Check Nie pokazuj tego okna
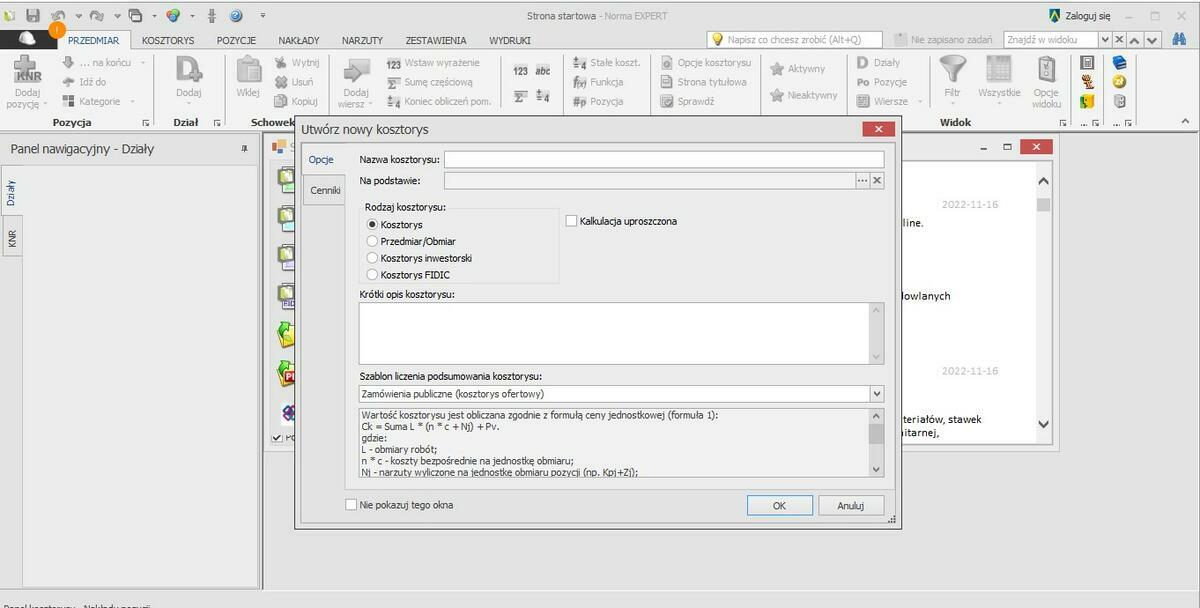The height and width of the screenshot is (608, 1200). point(351,505)
